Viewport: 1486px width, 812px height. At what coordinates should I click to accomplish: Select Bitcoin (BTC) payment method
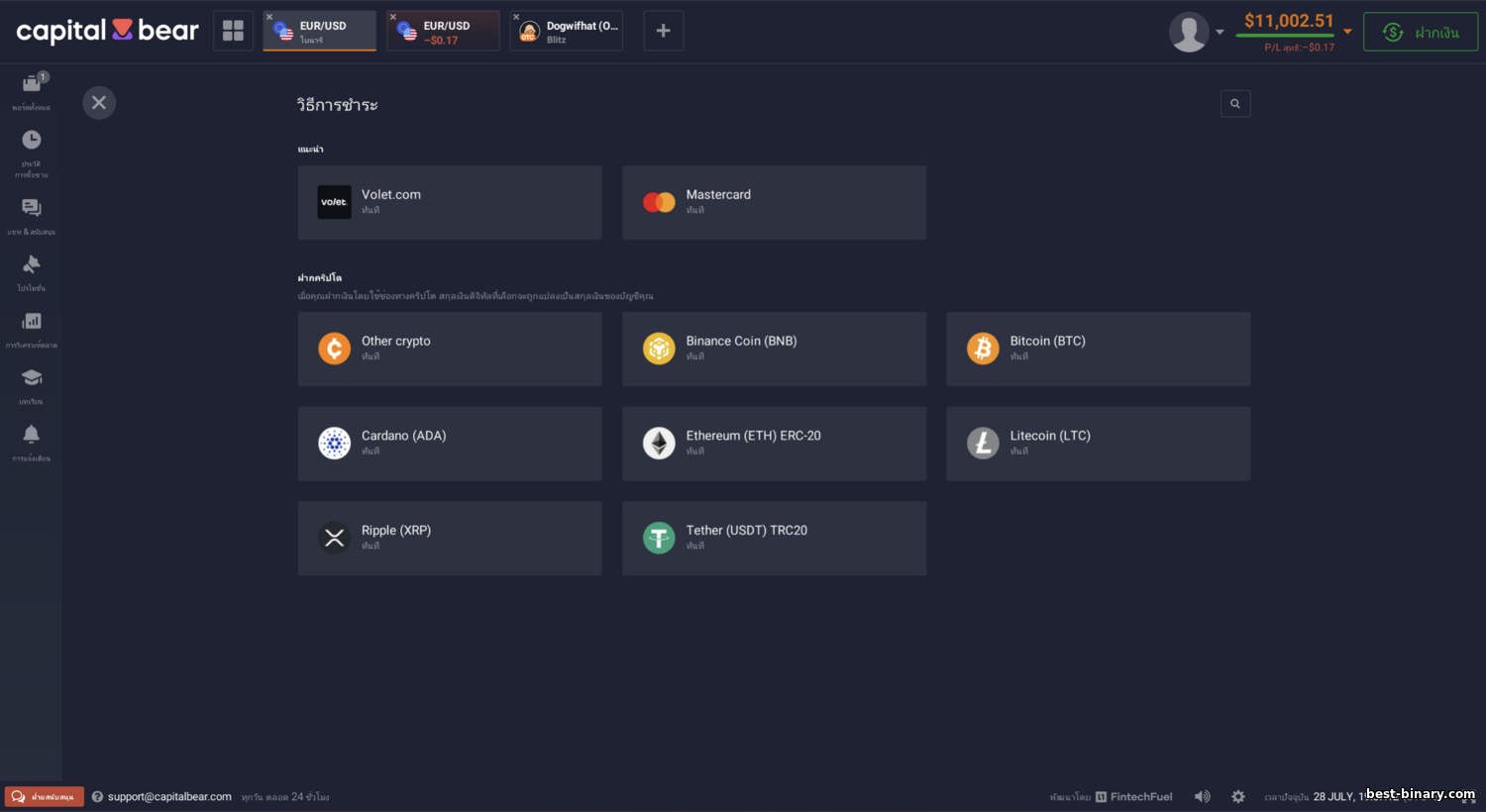pyautogui.click(x=1099, y=349)
